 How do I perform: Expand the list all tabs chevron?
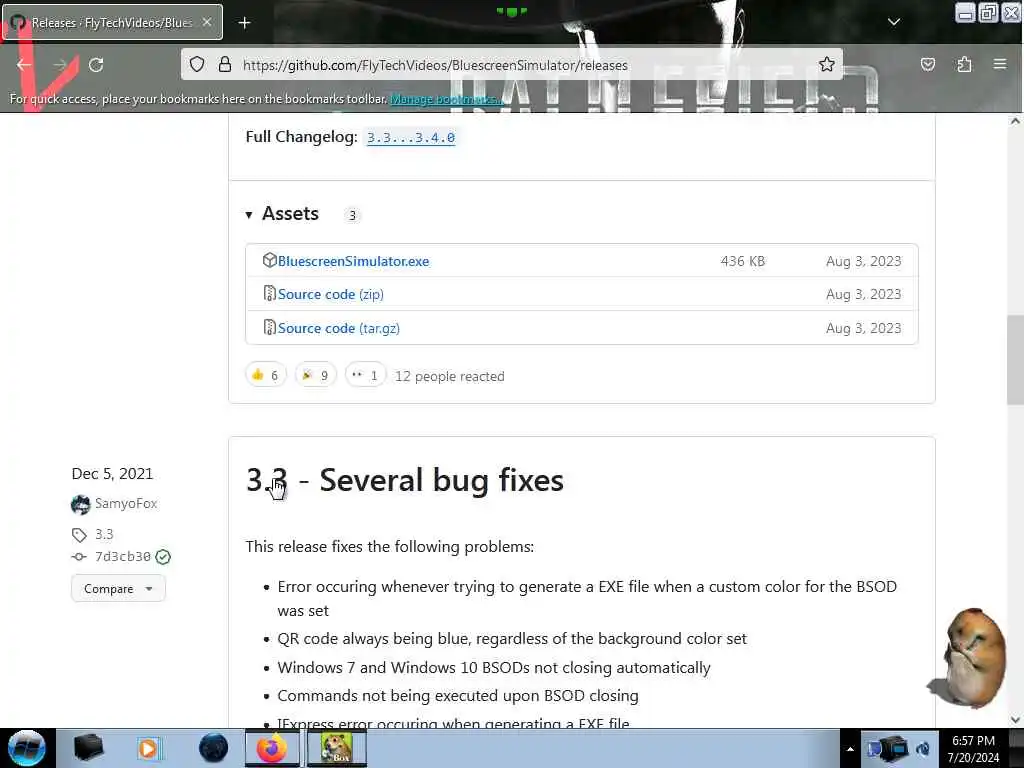(893, 22)
